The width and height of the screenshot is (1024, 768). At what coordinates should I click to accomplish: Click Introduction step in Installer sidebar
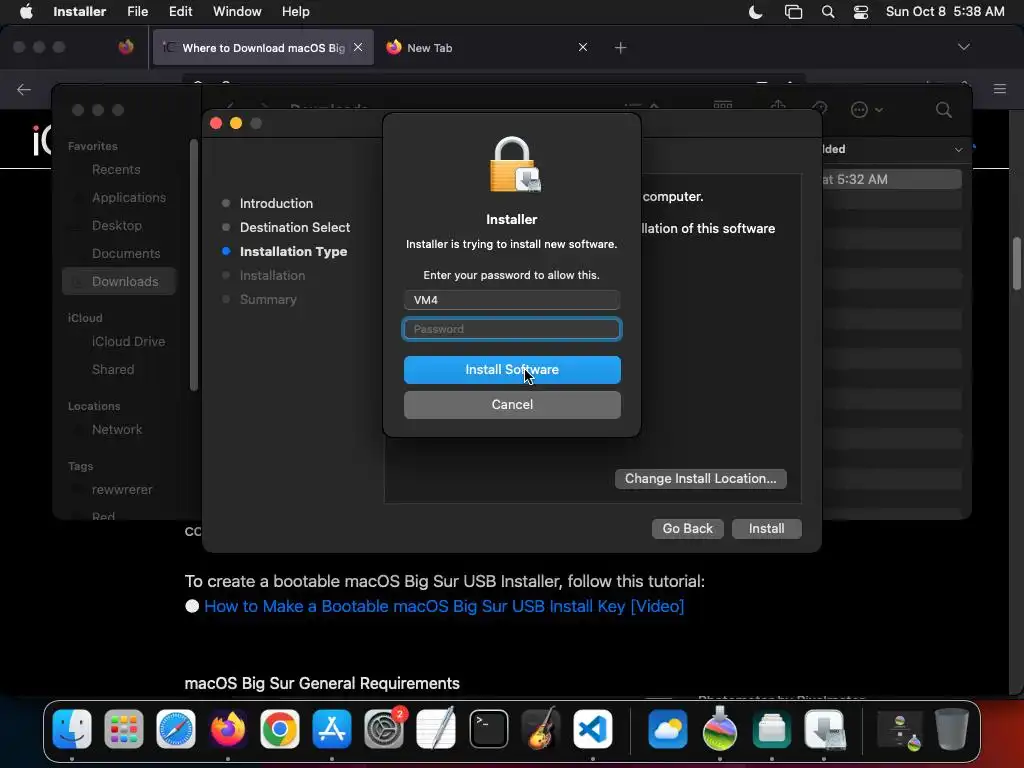coord(276,204)
